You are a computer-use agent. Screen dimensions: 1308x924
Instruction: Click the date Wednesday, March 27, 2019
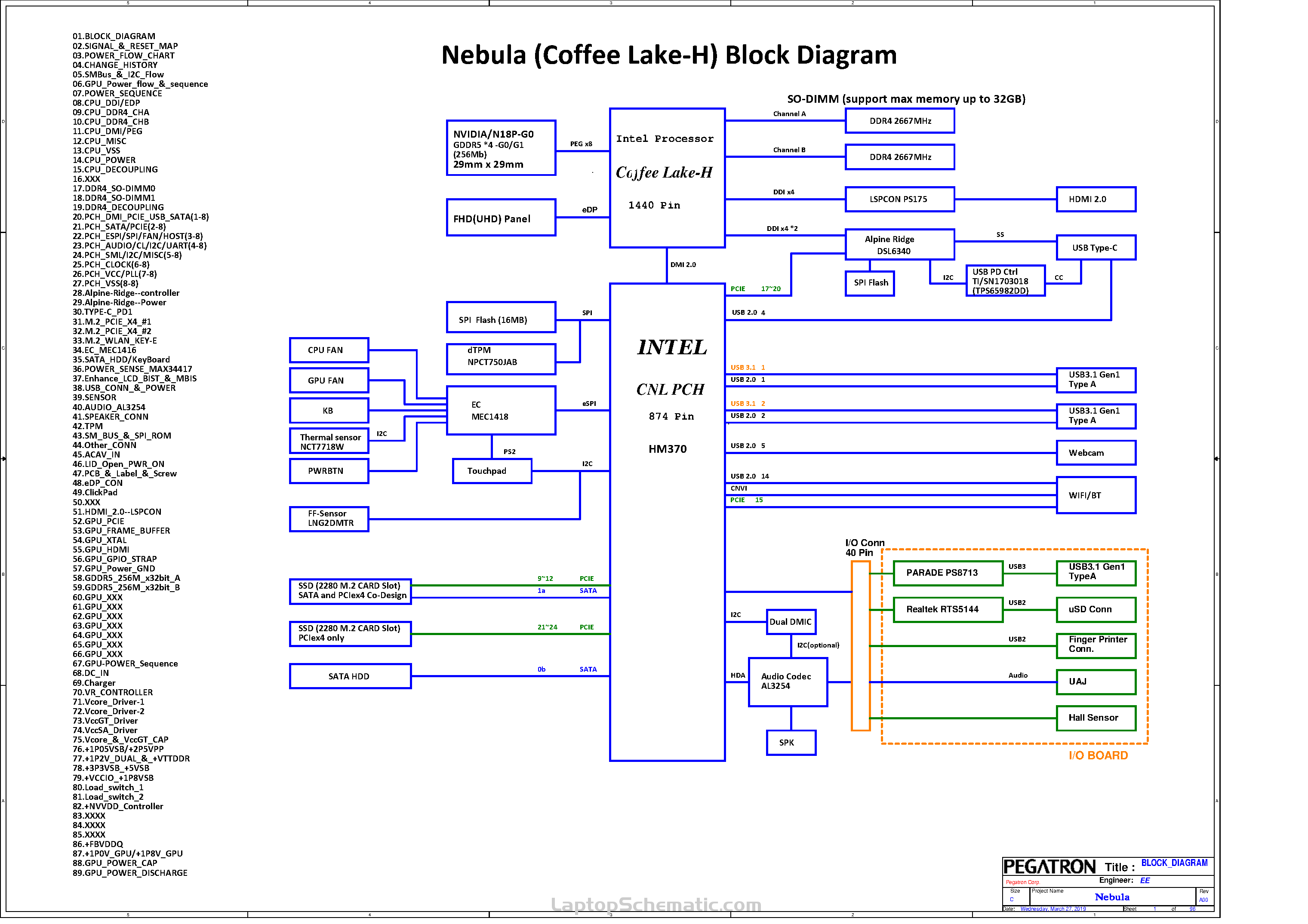[x=1054, y=910]
